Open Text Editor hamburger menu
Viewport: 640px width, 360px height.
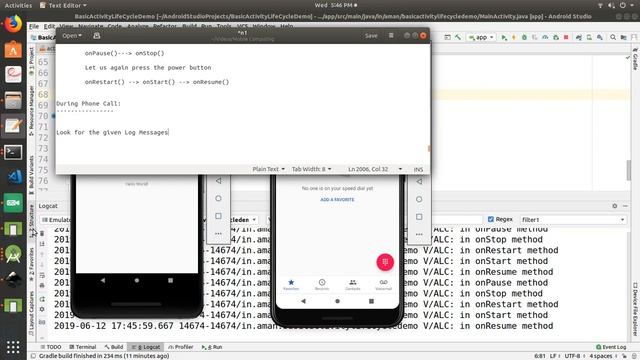coord(391,36)
